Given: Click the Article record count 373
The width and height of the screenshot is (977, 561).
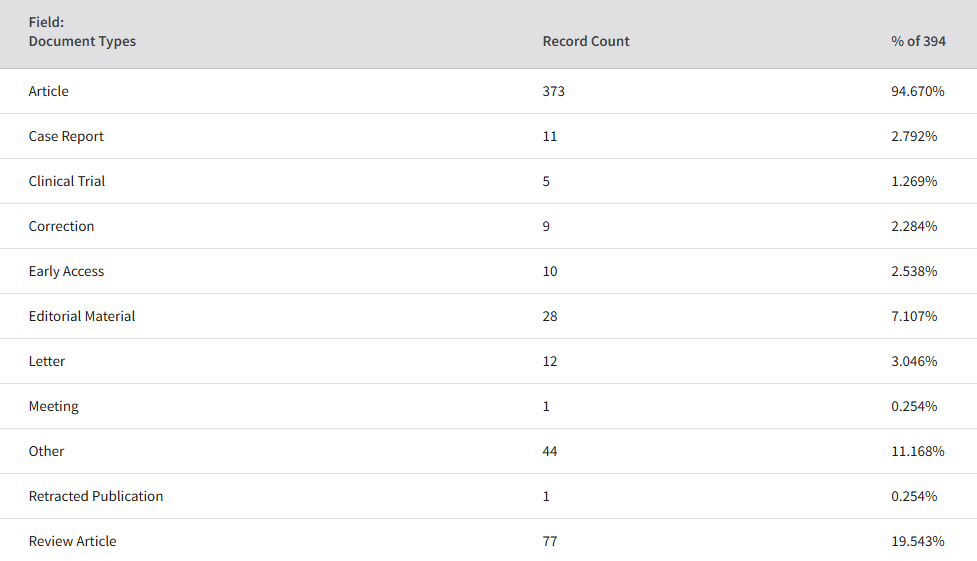Looking at the screenshot, I should tap(553, 91).
